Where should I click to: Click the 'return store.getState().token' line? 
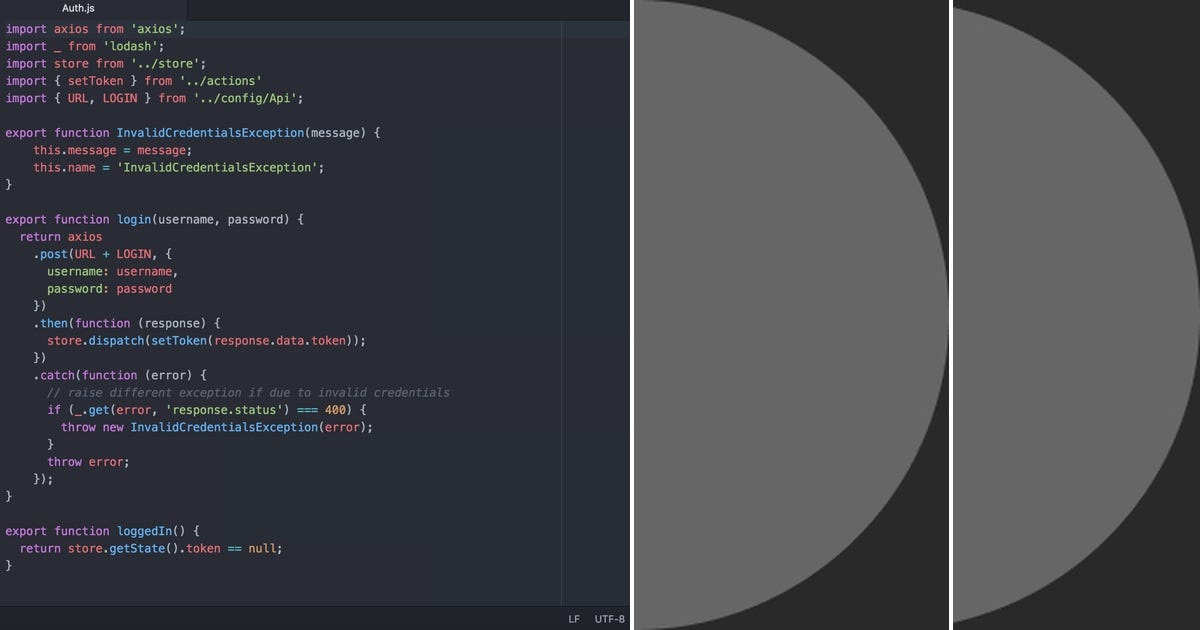pyautogui.click(x=151, y=548)
